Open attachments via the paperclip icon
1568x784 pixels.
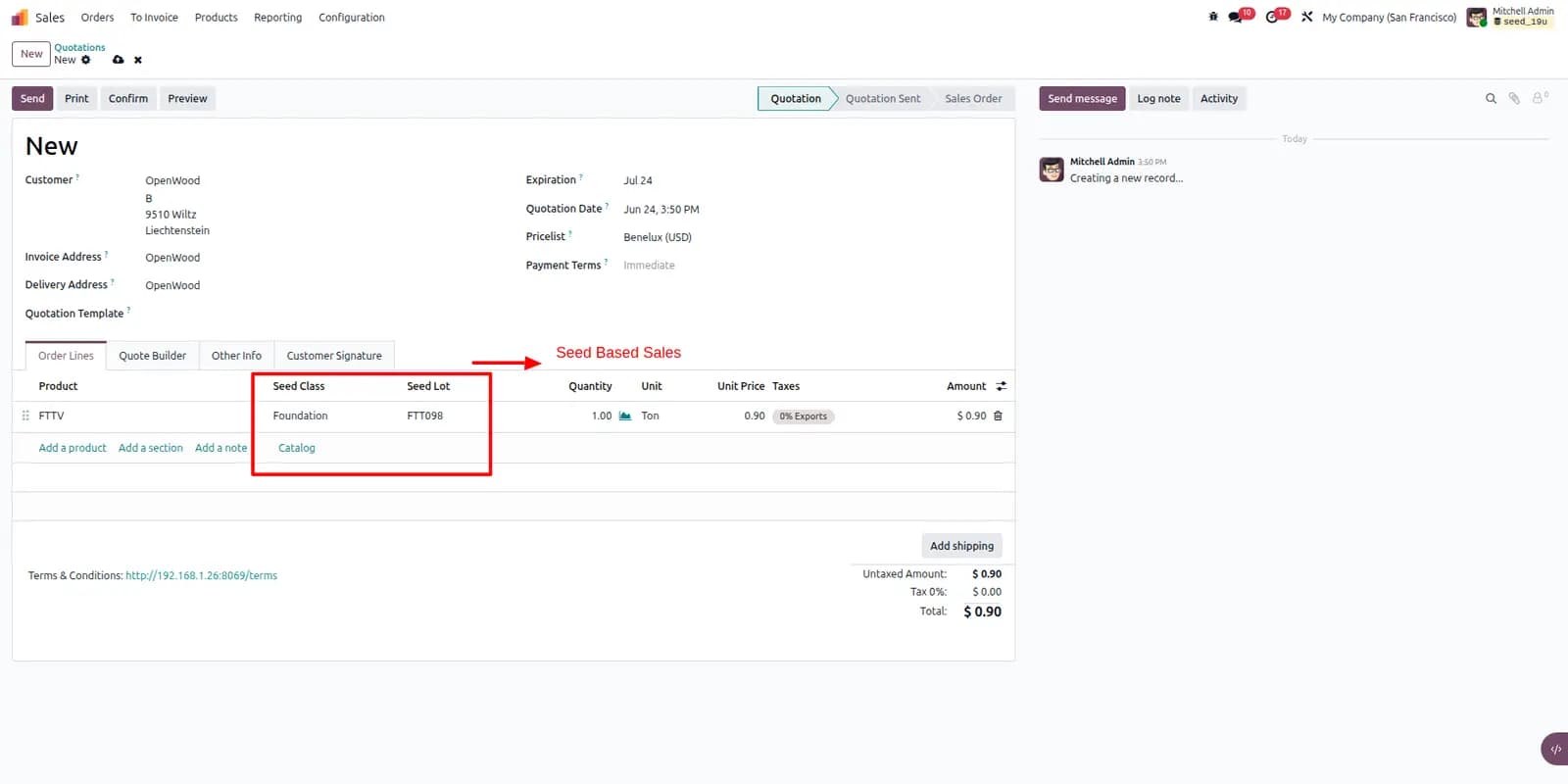click(x=1514, y=98)
